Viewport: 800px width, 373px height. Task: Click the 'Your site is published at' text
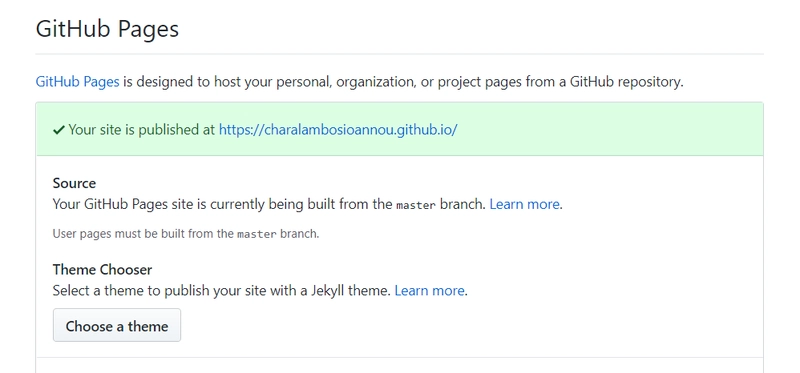(x=141, y=130)
